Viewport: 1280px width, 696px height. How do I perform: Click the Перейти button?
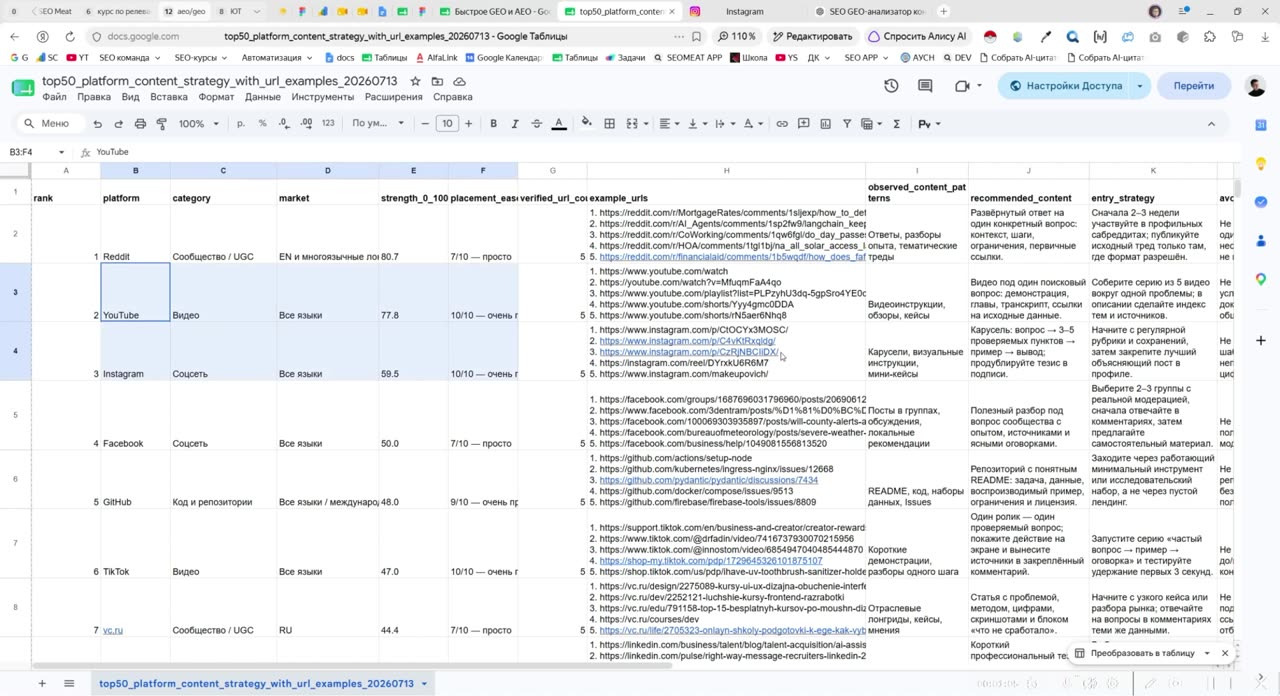(1194, 86)
